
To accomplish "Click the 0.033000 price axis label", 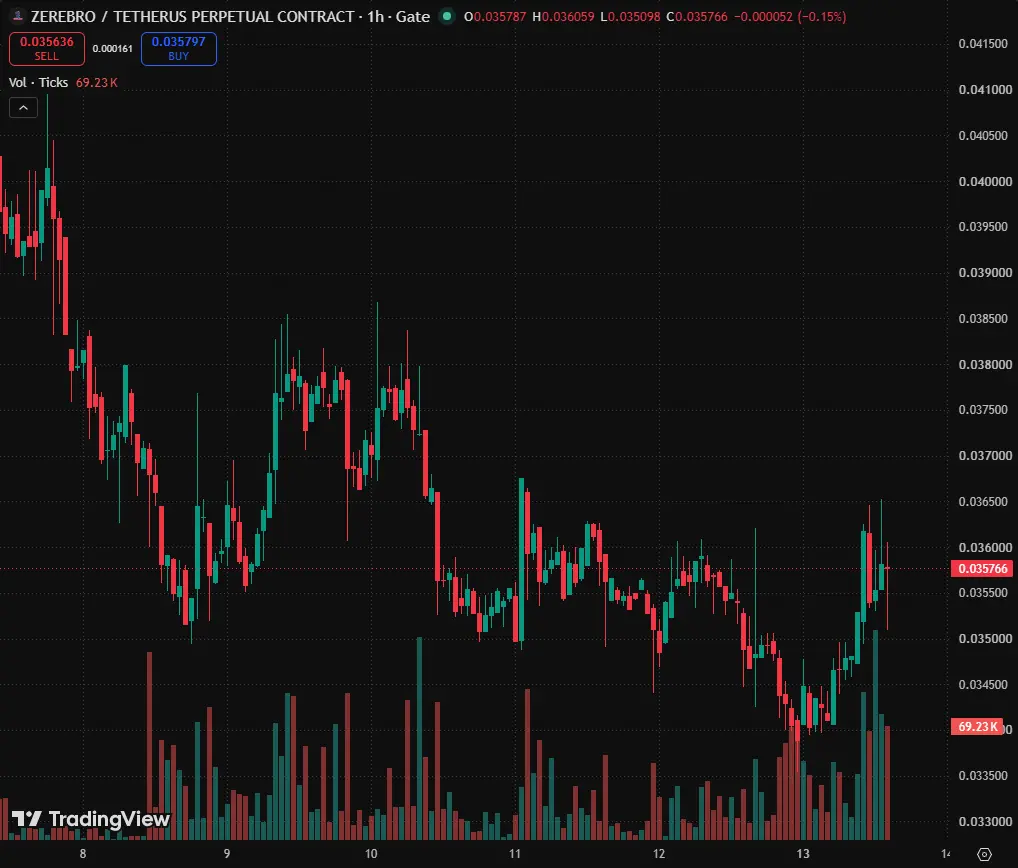I will coord(985,821).
